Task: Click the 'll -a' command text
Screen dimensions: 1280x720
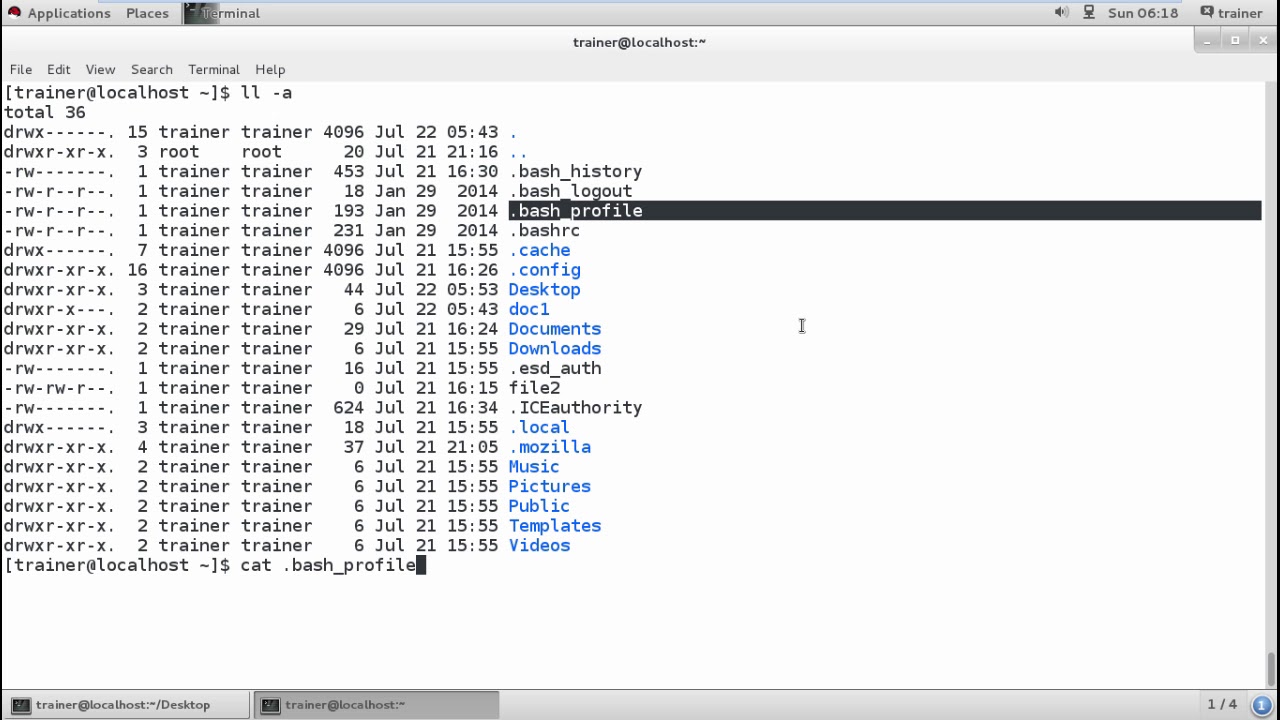Action: click(266, 92)
